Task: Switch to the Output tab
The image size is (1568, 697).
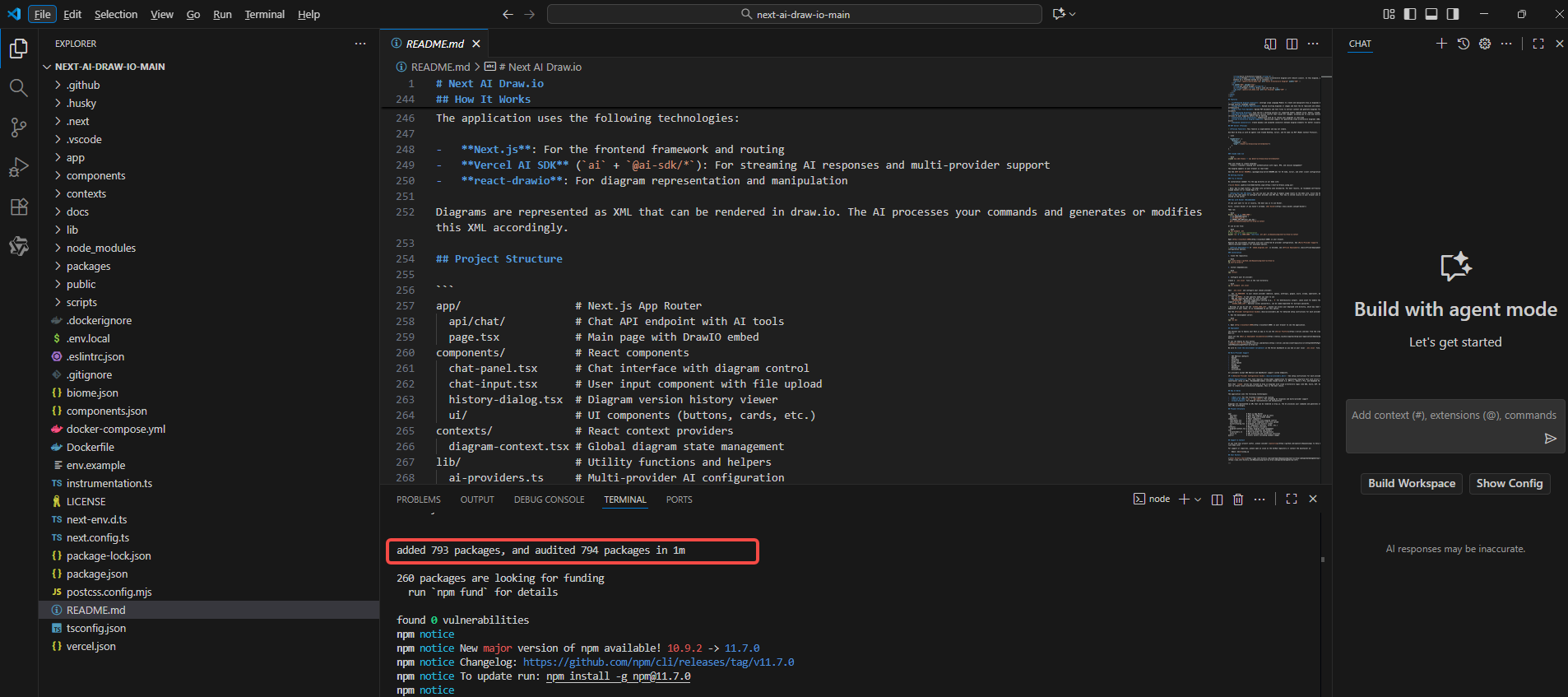Action: [477, 500]
